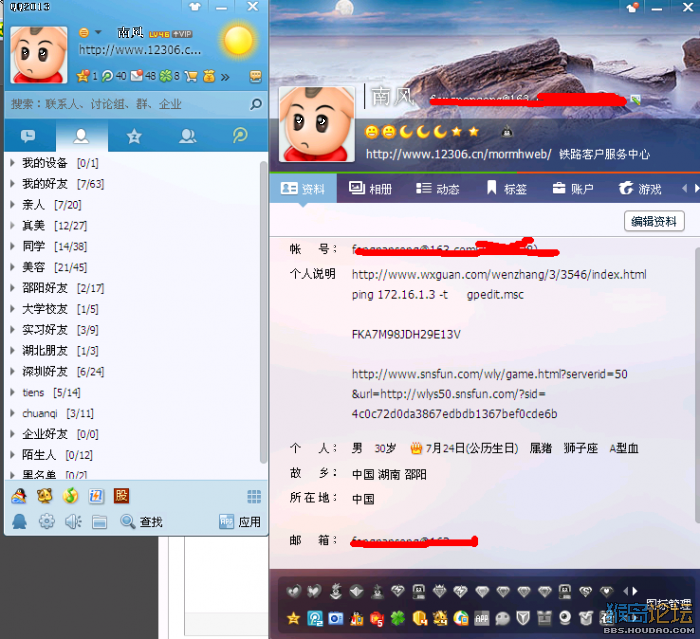Click the blue camera album icon in profile icon bar
Viewport: 700px width, 639px height.
(335, 618)
